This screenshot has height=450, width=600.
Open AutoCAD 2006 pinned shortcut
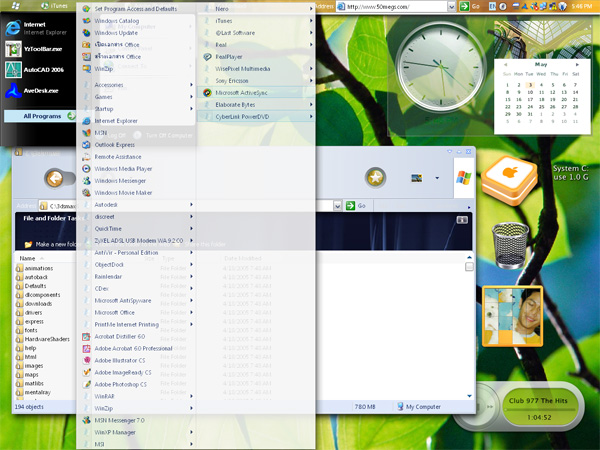36,70
